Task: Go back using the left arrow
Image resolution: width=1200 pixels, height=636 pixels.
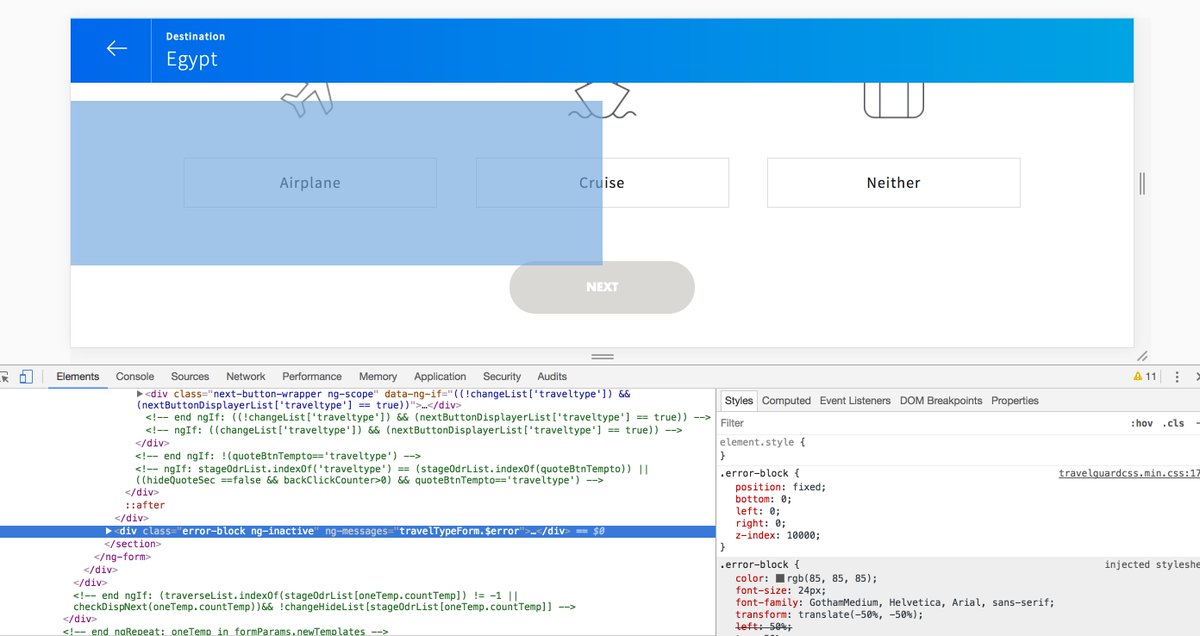Action: (x=117, y=48)
